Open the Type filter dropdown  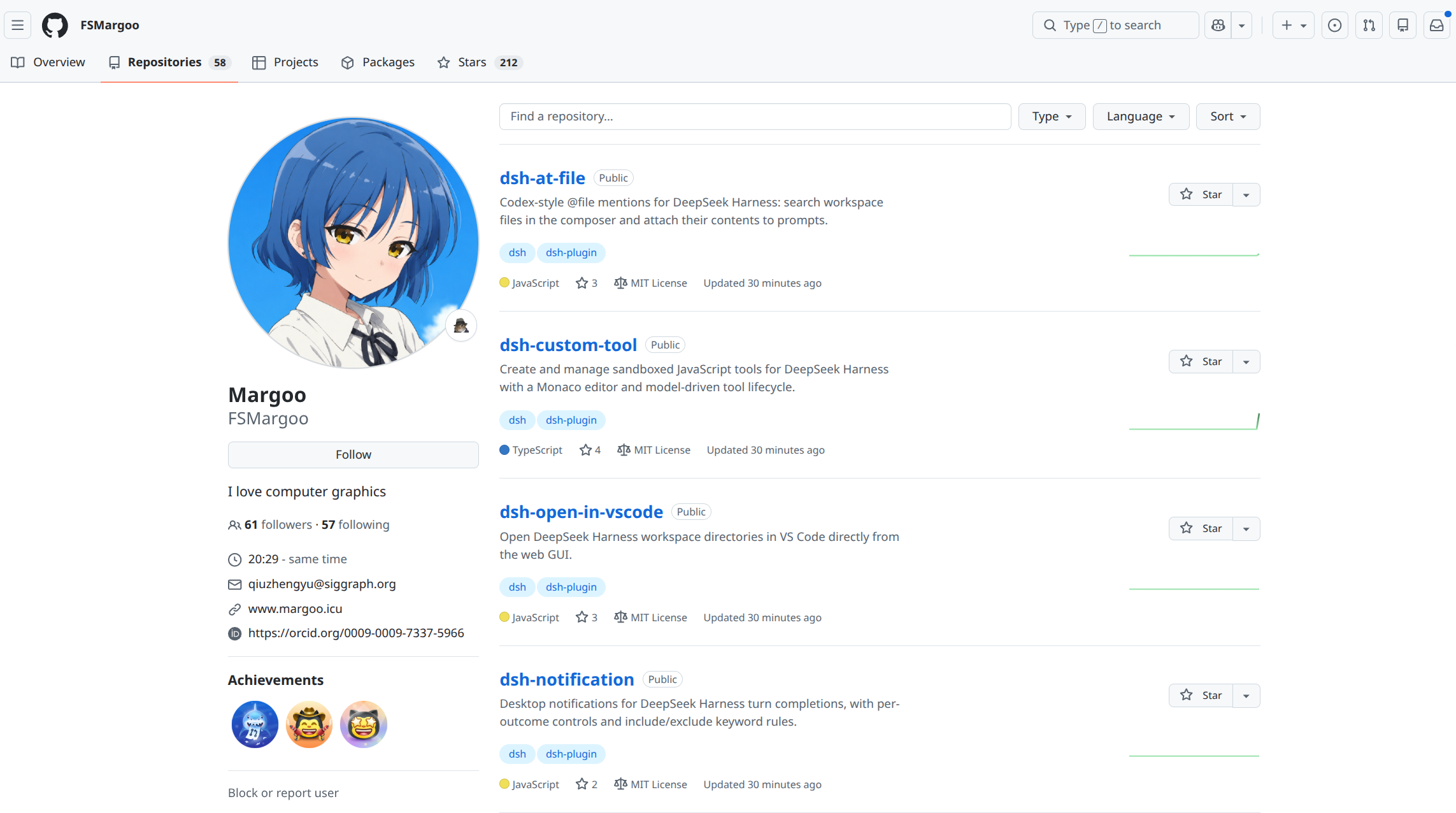coord(1052,117)
